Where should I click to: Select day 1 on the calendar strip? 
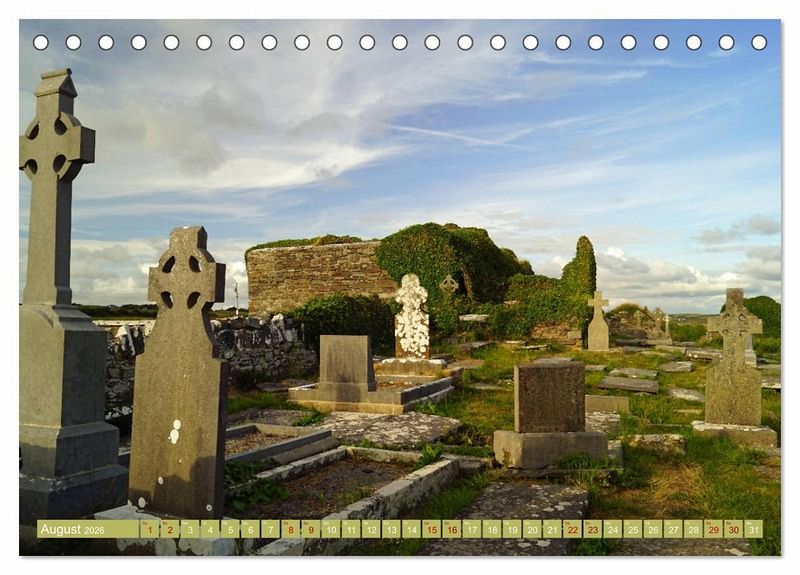pos(149,530)
